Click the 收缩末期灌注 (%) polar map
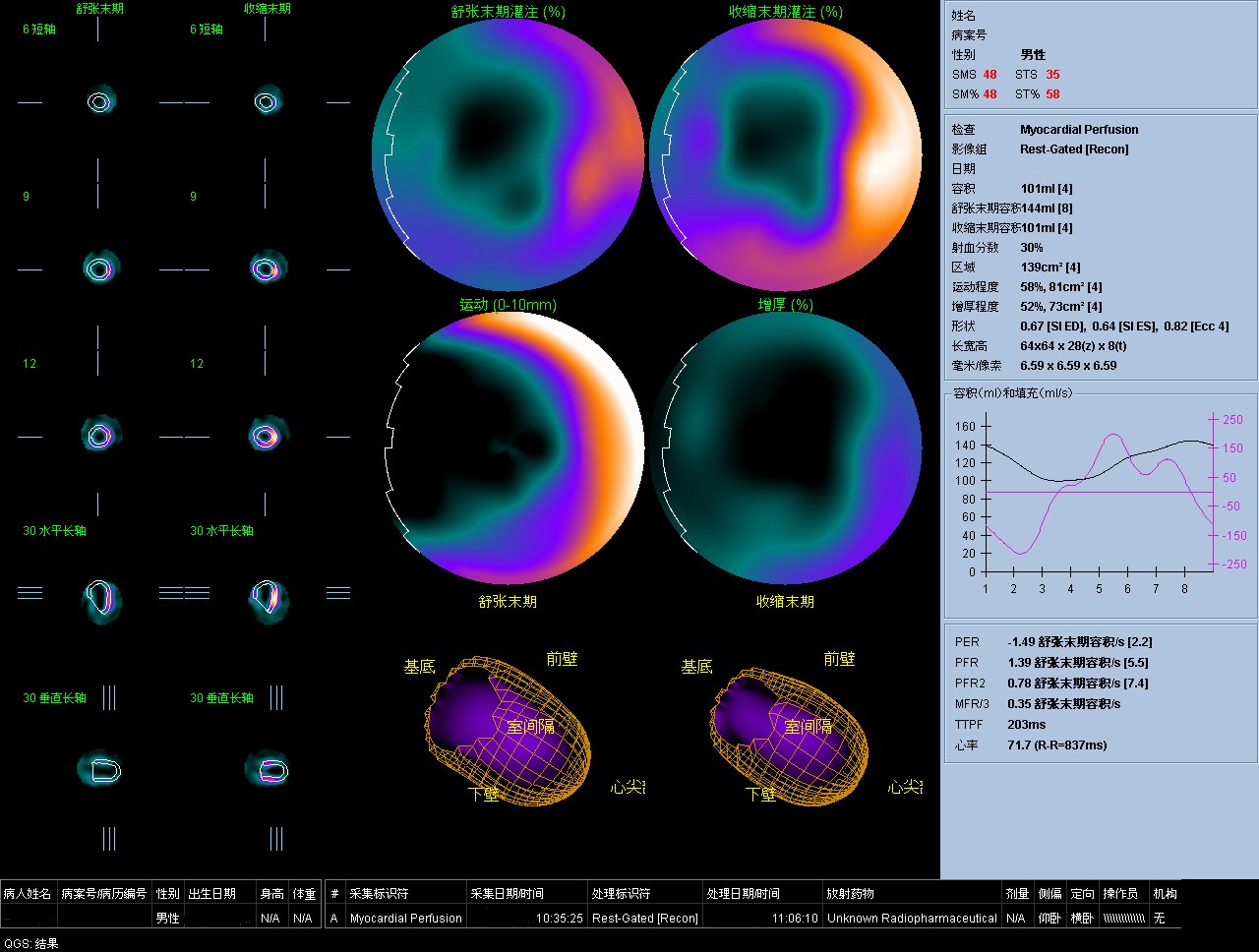The height and width of the screenshot is (952, 1259). point(785,154)
